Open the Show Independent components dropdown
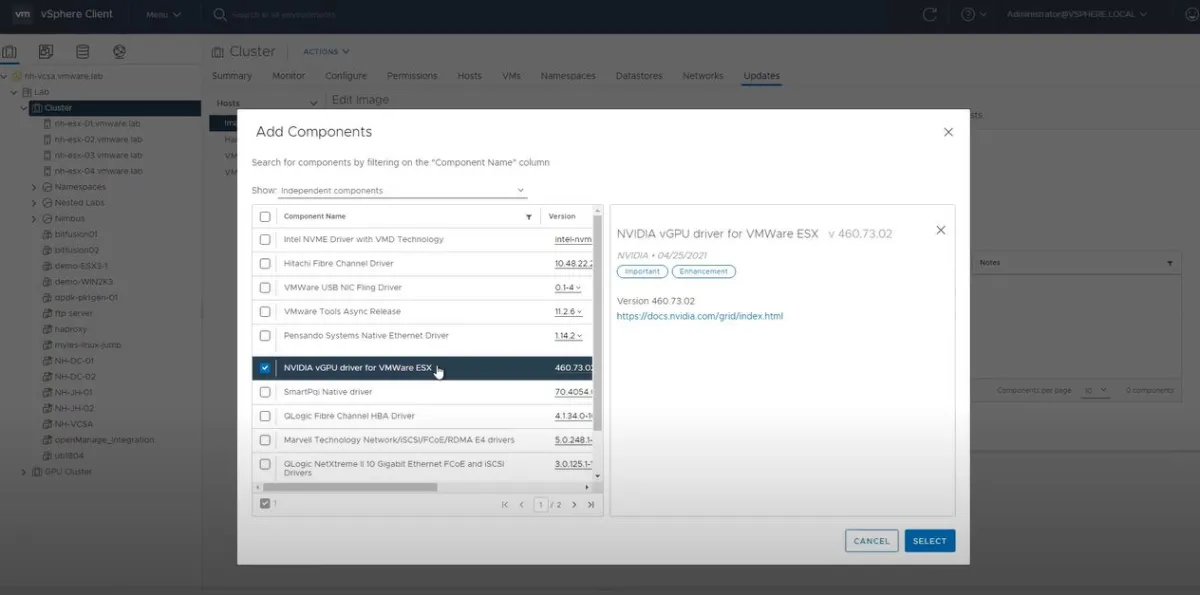The height and width of the screenshot is (595, 1200). [402, 190]
